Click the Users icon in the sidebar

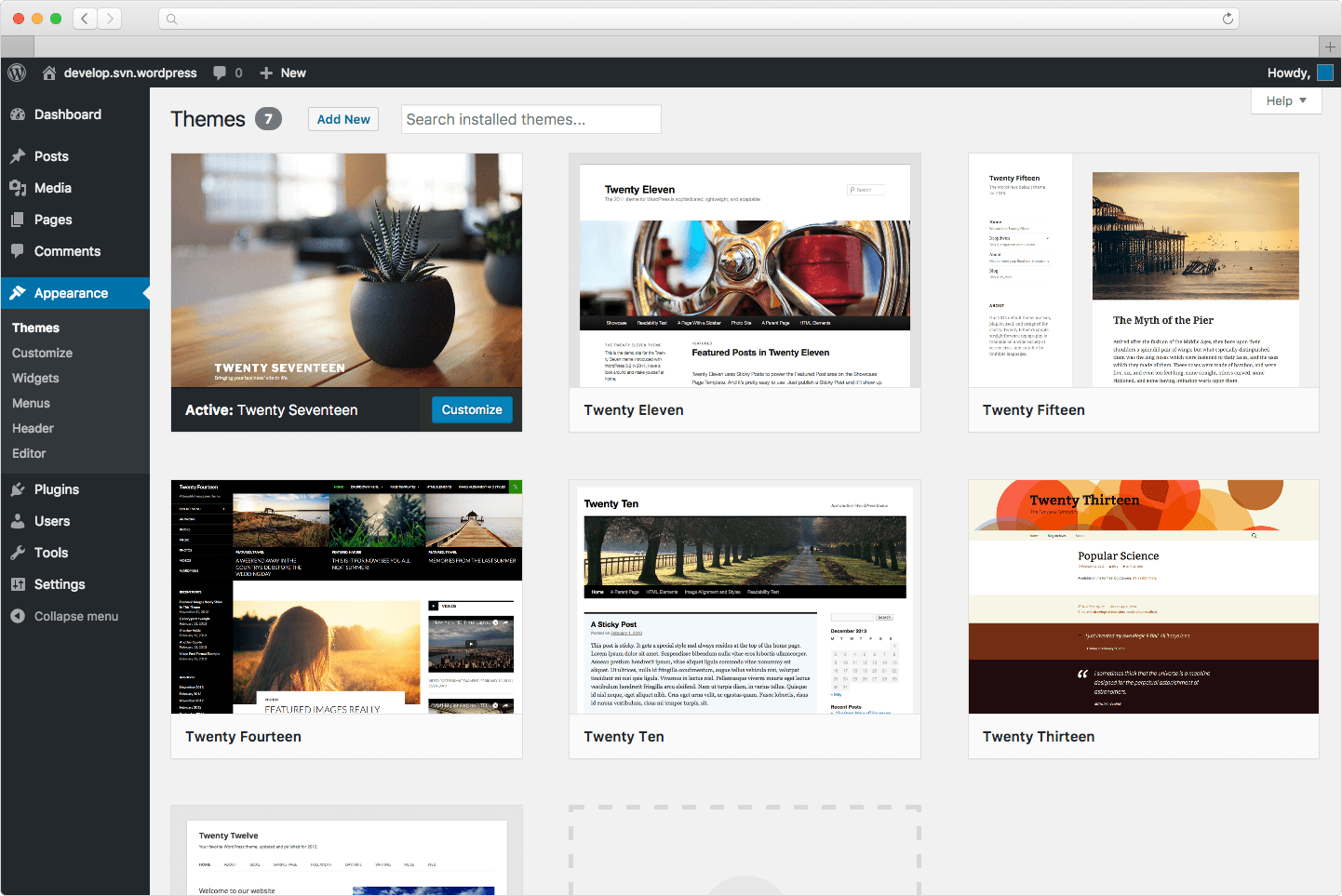point(20,520)
